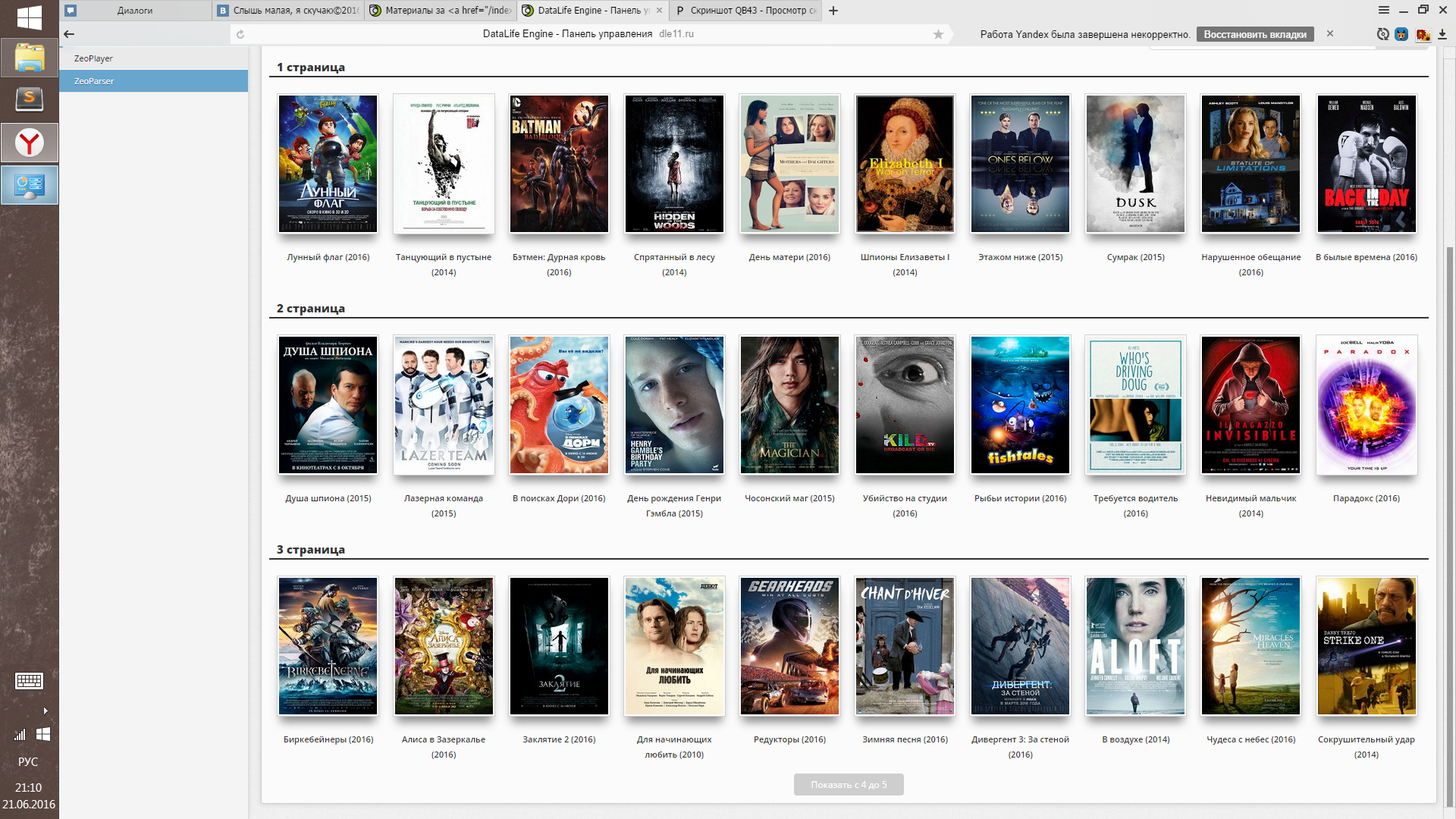1456x819 pixels.
Task: Click the Показать с 4 до 5 button
Action: [849, 785]
